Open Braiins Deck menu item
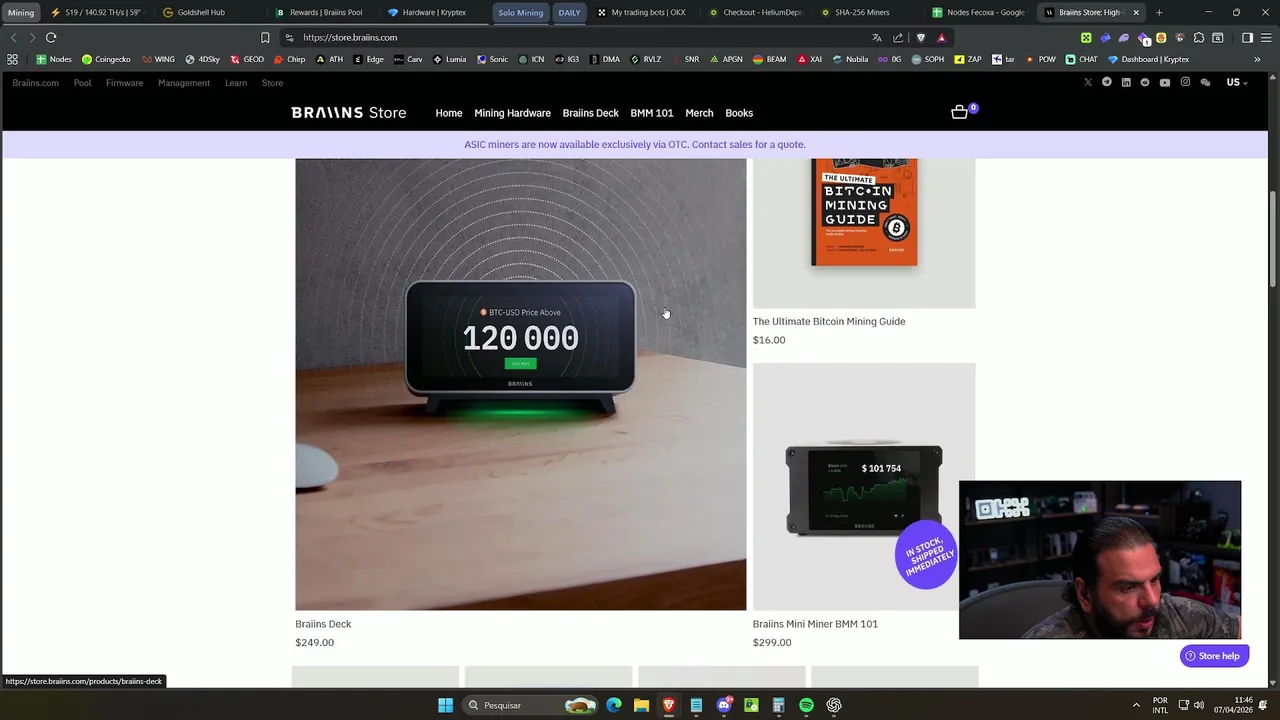Image resolution: width=1280 pixels, height=720 pixels. 591,113
